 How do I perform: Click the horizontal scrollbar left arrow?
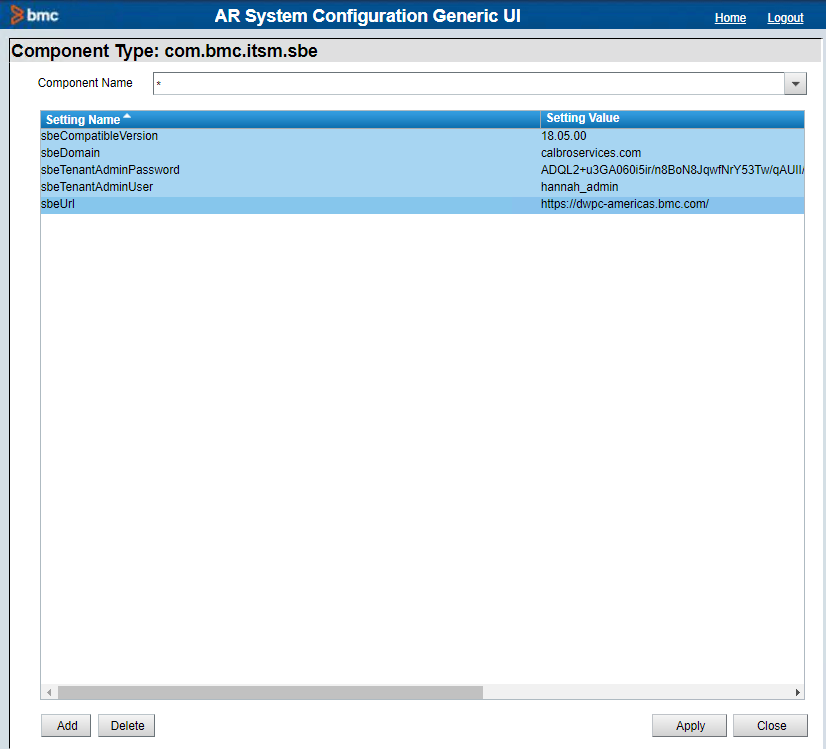(48, 692)
